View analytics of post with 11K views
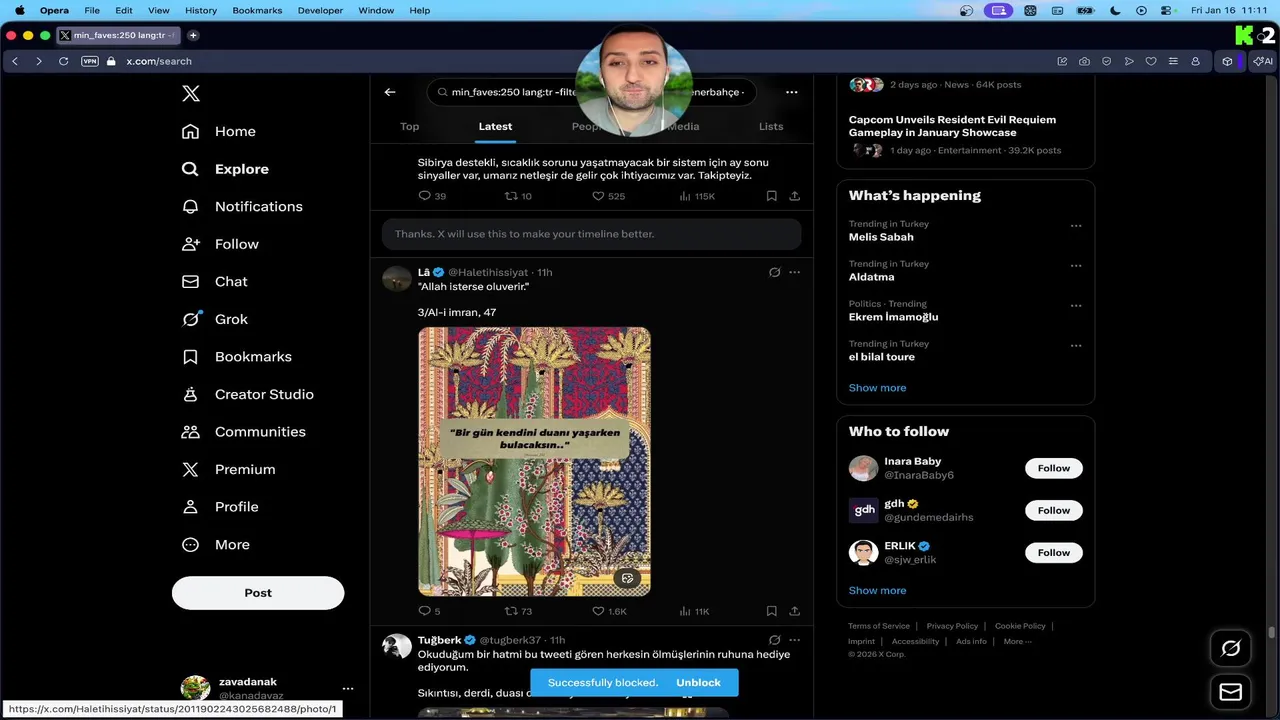This screenshot has width=1280, height=720. point(694,611)
